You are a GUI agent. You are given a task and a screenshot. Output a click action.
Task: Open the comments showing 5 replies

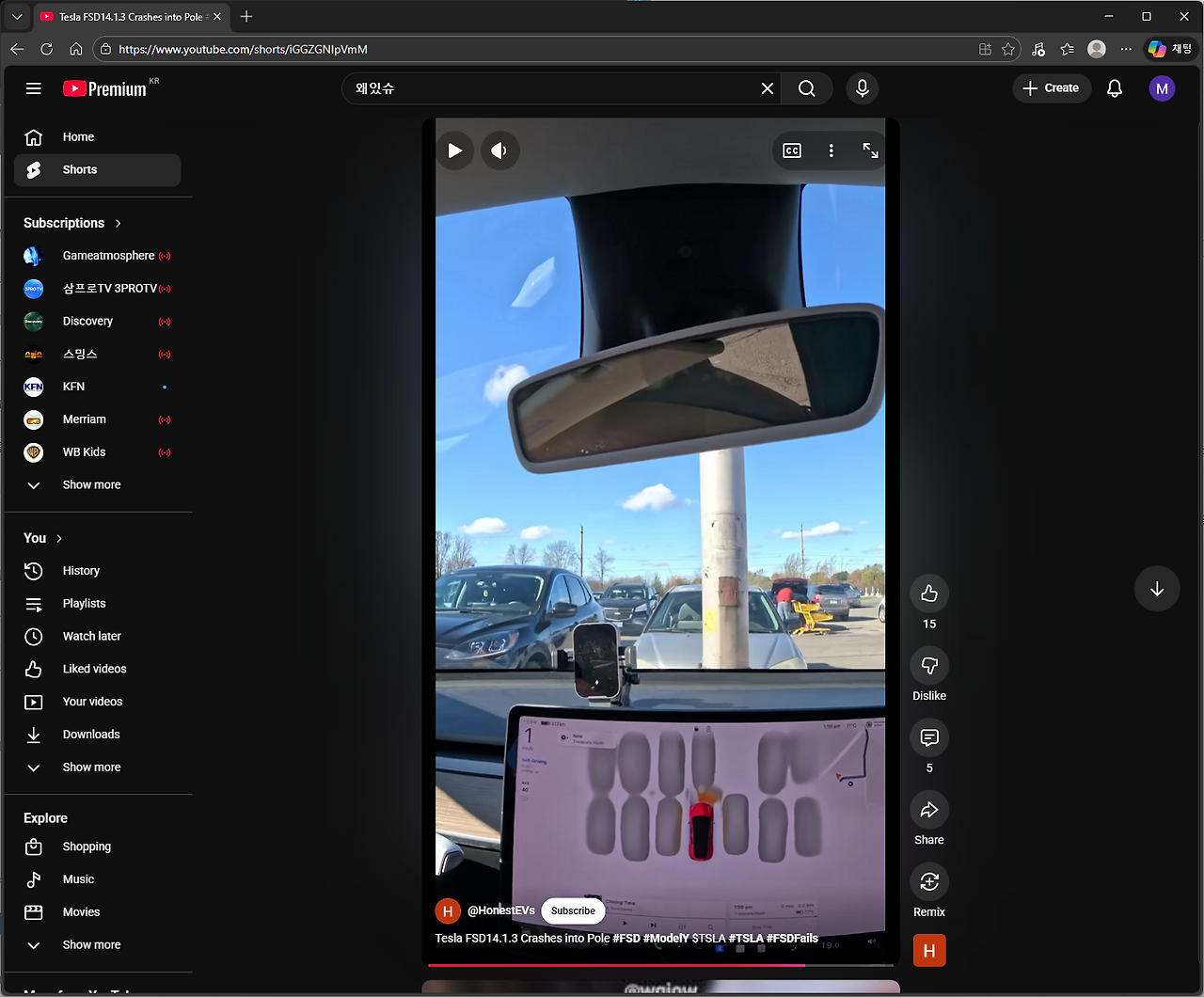928,737
